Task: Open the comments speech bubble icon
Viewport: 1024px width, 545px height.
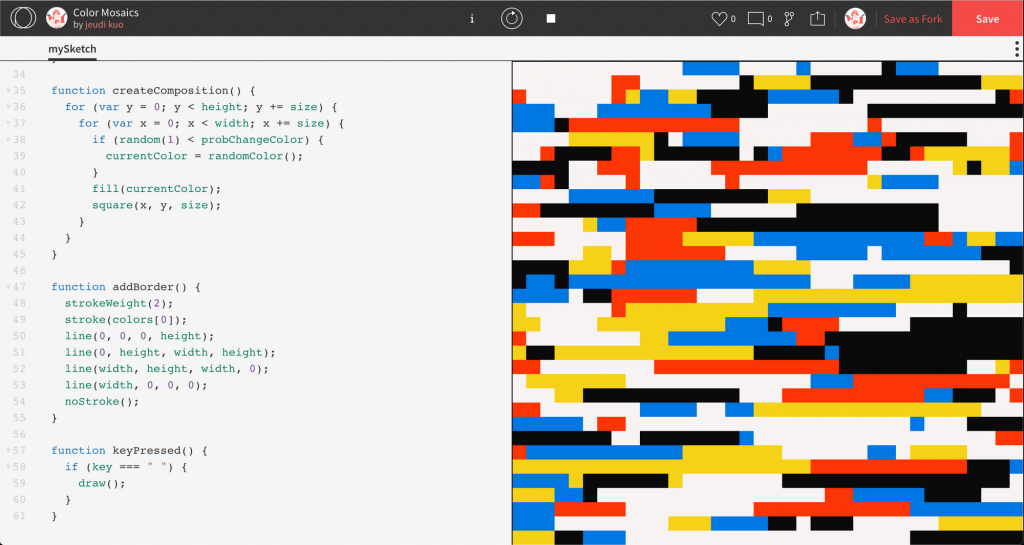Action: click(x=756, y=19)
